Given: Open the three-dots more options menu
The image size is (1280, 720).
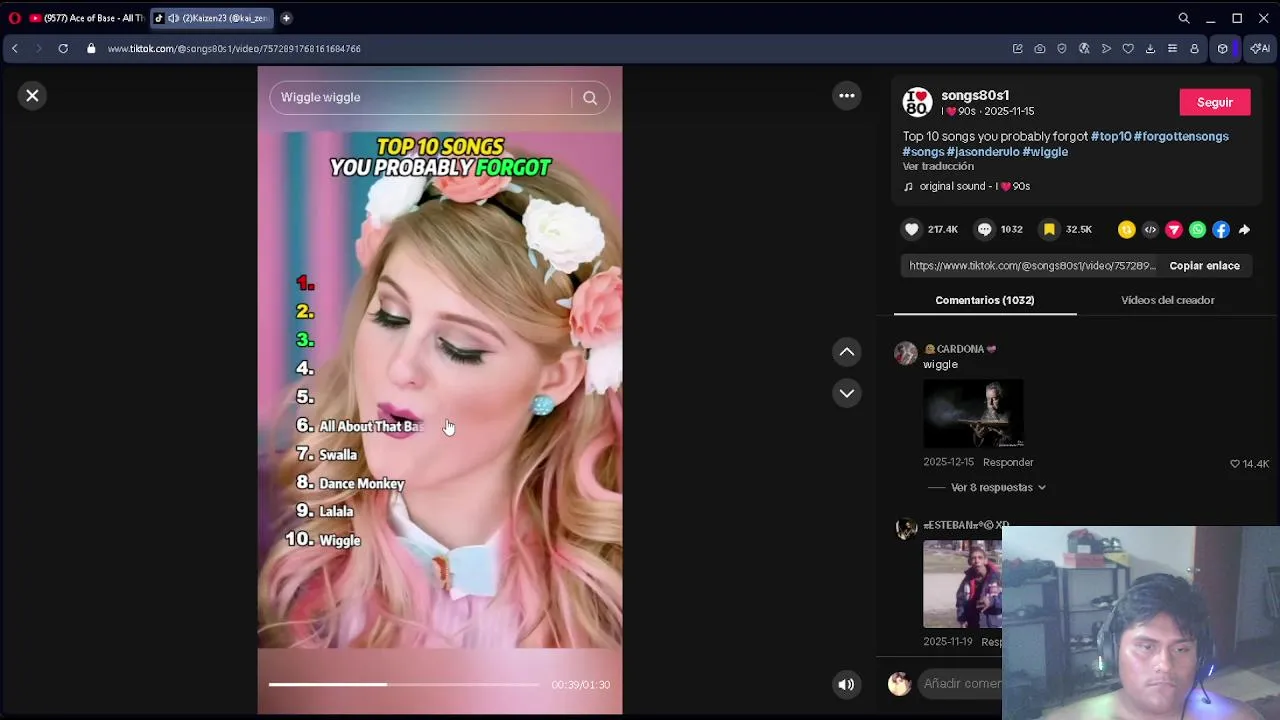Looking at the screenshot, I should 847,96.
